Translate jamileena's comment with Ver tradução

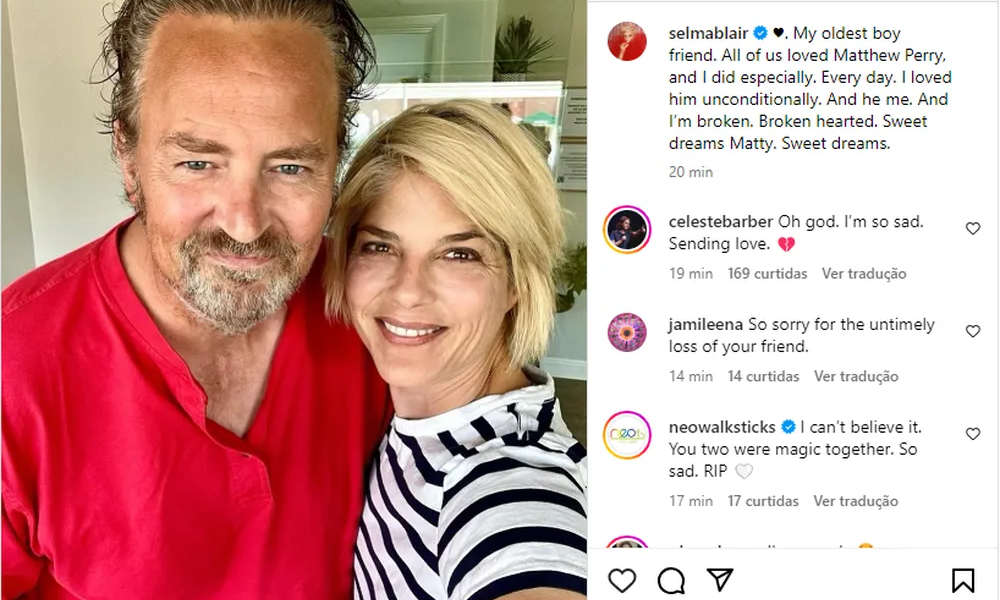tap(856, 376)
